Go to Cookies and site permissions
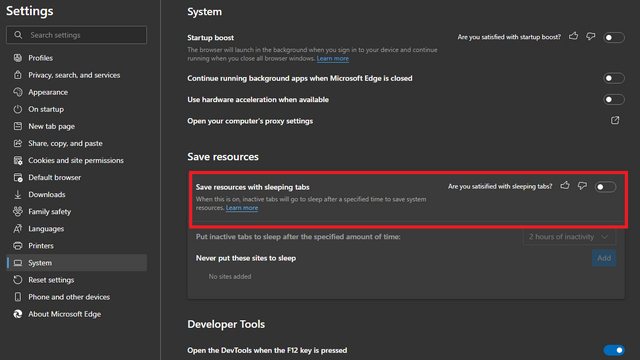The height and width of the screenshot is (360, 640). point(77,160)
